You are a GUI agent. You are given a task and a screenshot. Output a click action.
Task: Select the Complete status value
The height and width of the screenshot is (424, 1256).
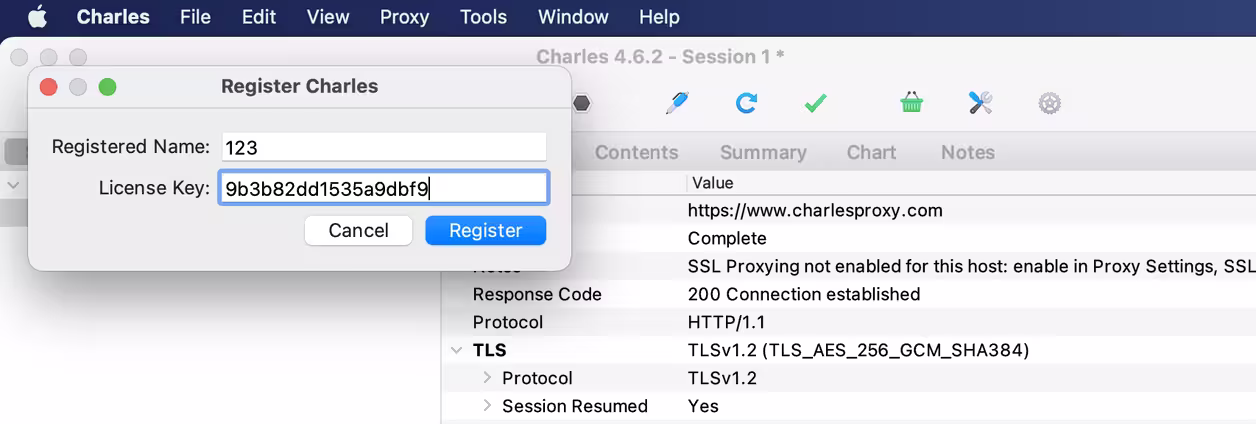(727, 239)
